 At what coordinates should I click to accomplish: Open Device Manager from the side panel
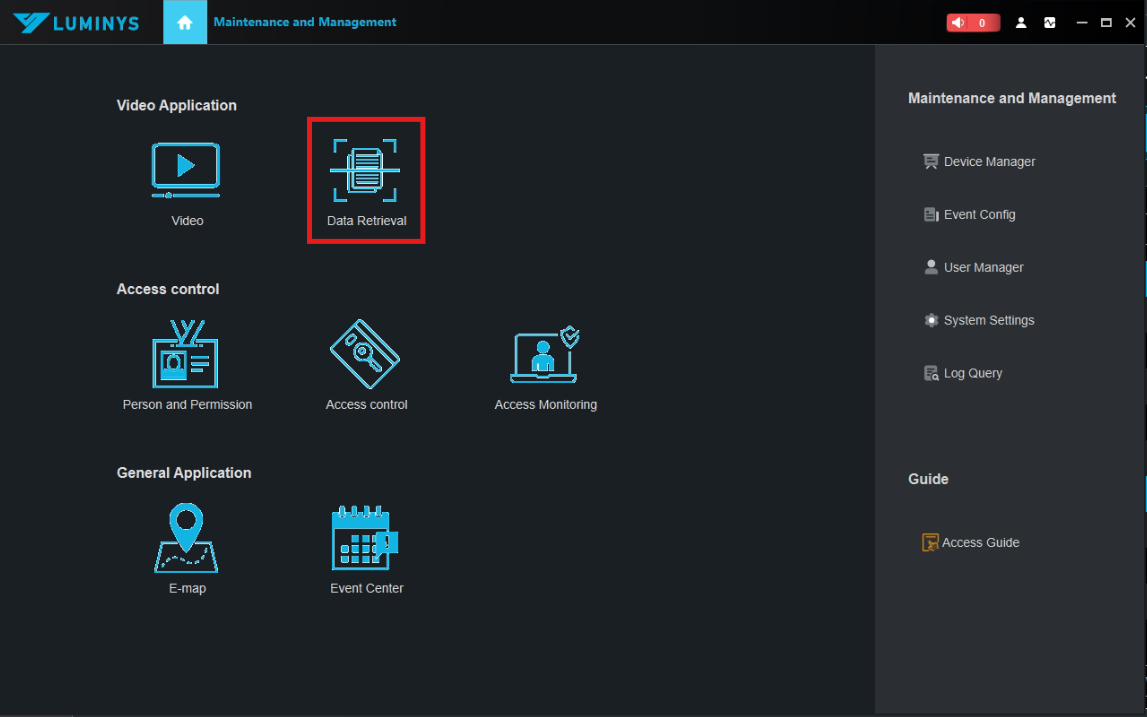(x=988, y=162)
